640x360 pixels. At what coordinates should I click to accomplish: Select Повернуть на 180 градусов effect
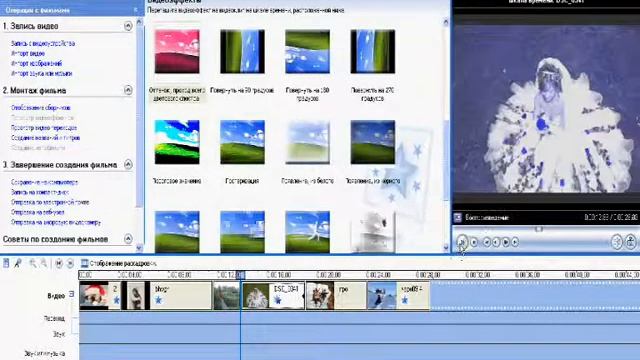(307, 51)
